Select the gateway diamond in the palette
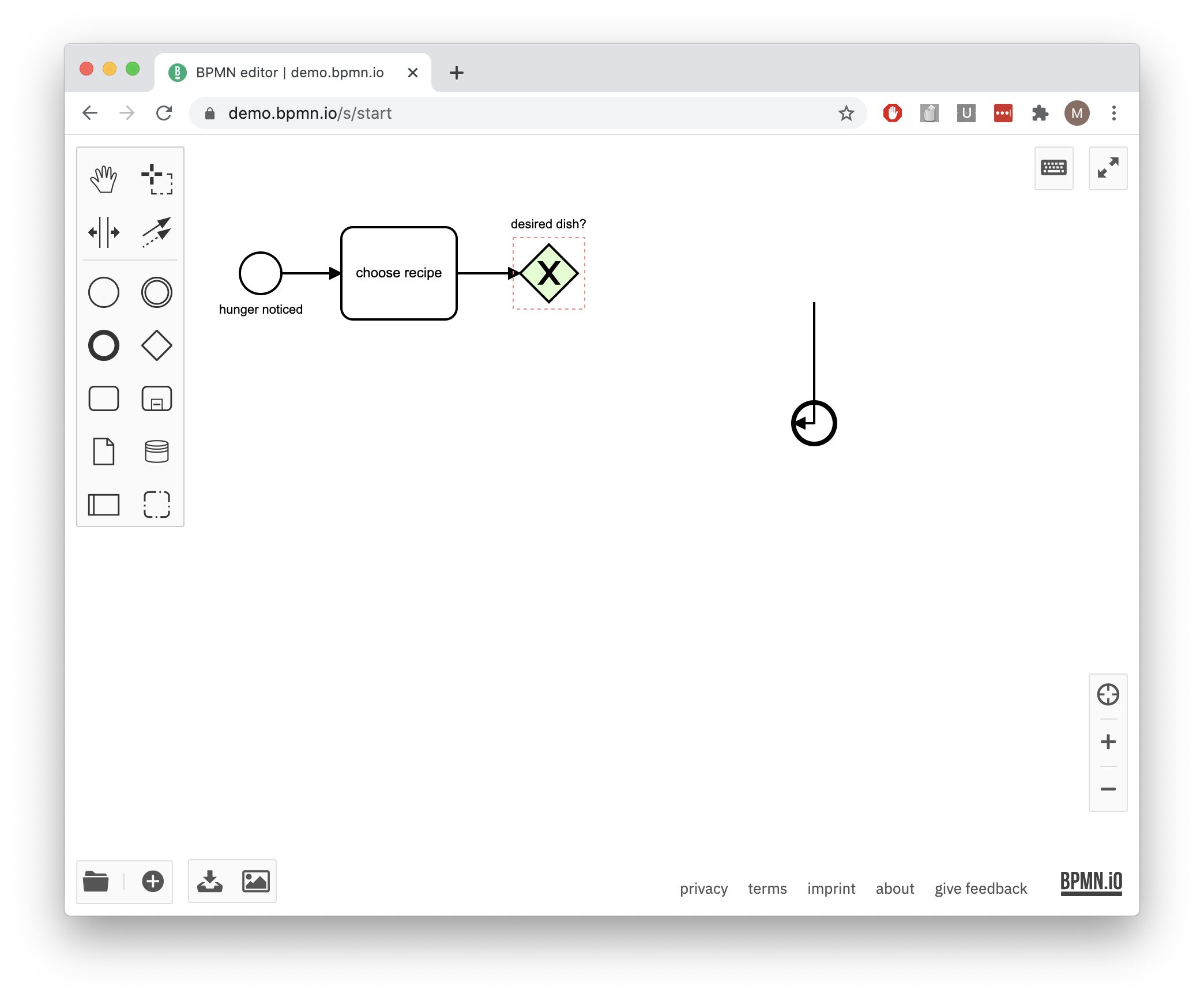The height and width of the screenshot is (1001, 1204). [x=156, y=345]
